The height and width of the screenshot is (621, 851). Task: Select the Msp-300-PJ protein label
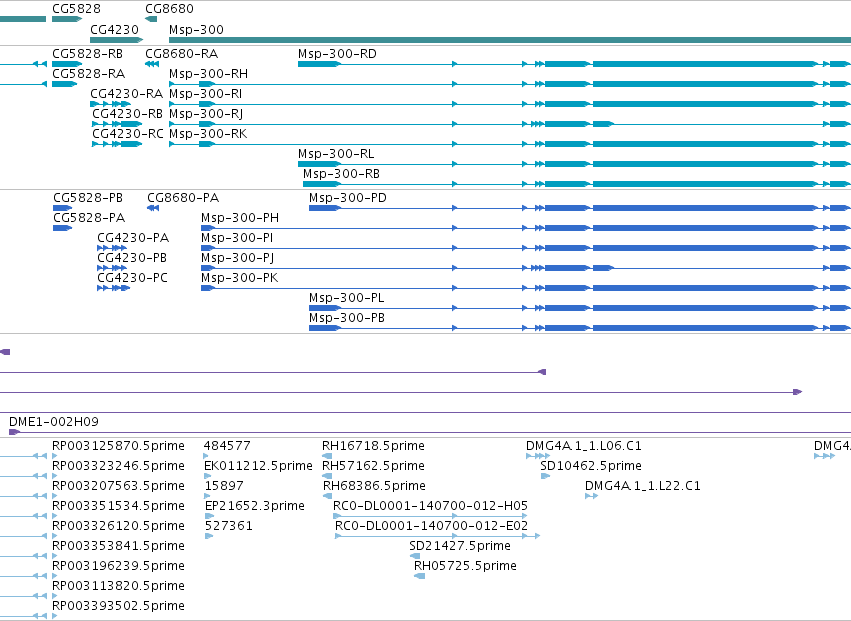click(238, 258)
